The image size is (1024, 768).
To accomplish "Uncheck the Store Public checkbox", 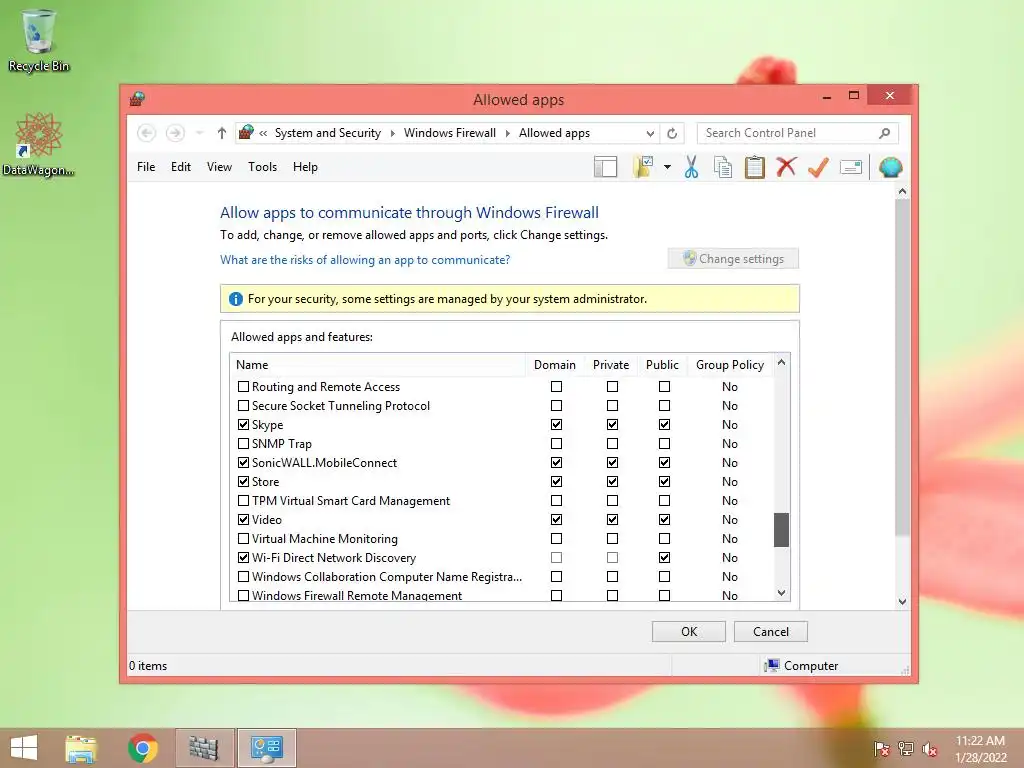I will pyautogui.click(x=664, y=481).
